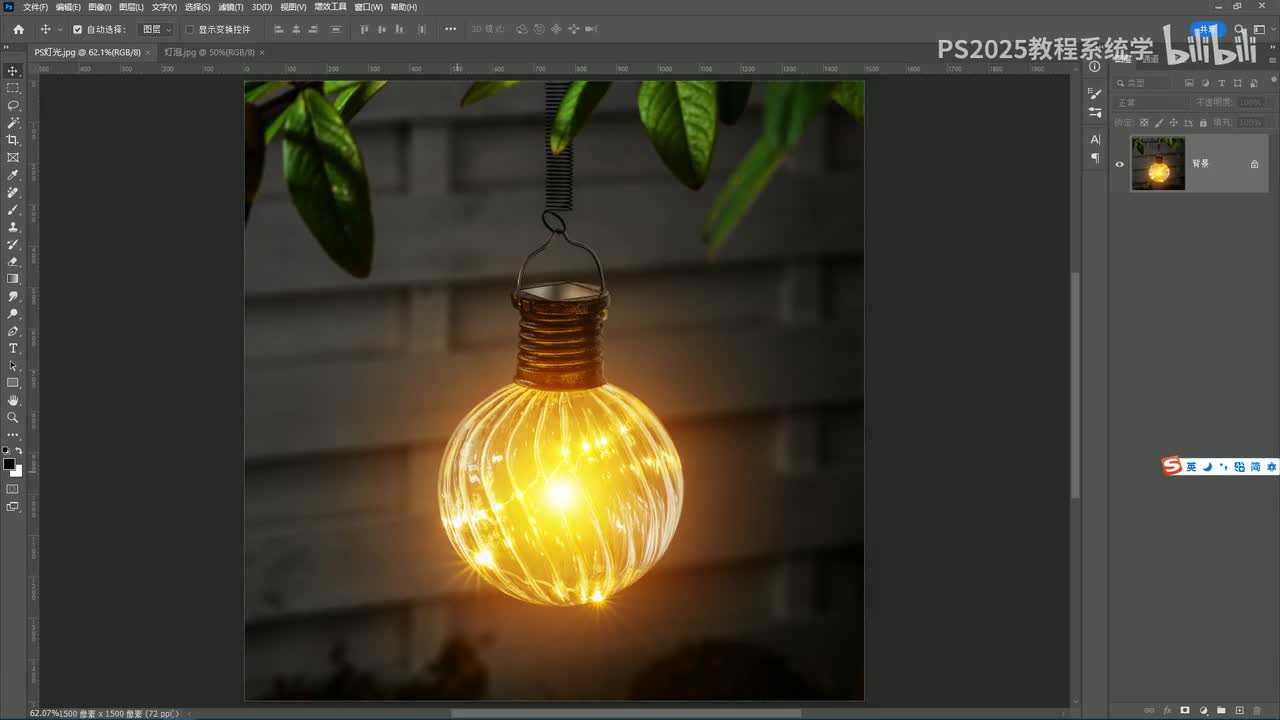Open the 滤镜(T) menu
Image resolution: width=1280 pixels, height=720 pixels.
tap(231, 7)
